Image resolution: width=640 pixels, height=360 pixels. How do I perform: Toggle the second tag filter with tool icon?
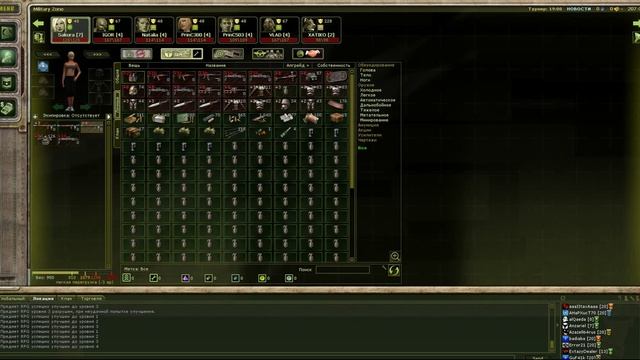click(x=153, y=278)
